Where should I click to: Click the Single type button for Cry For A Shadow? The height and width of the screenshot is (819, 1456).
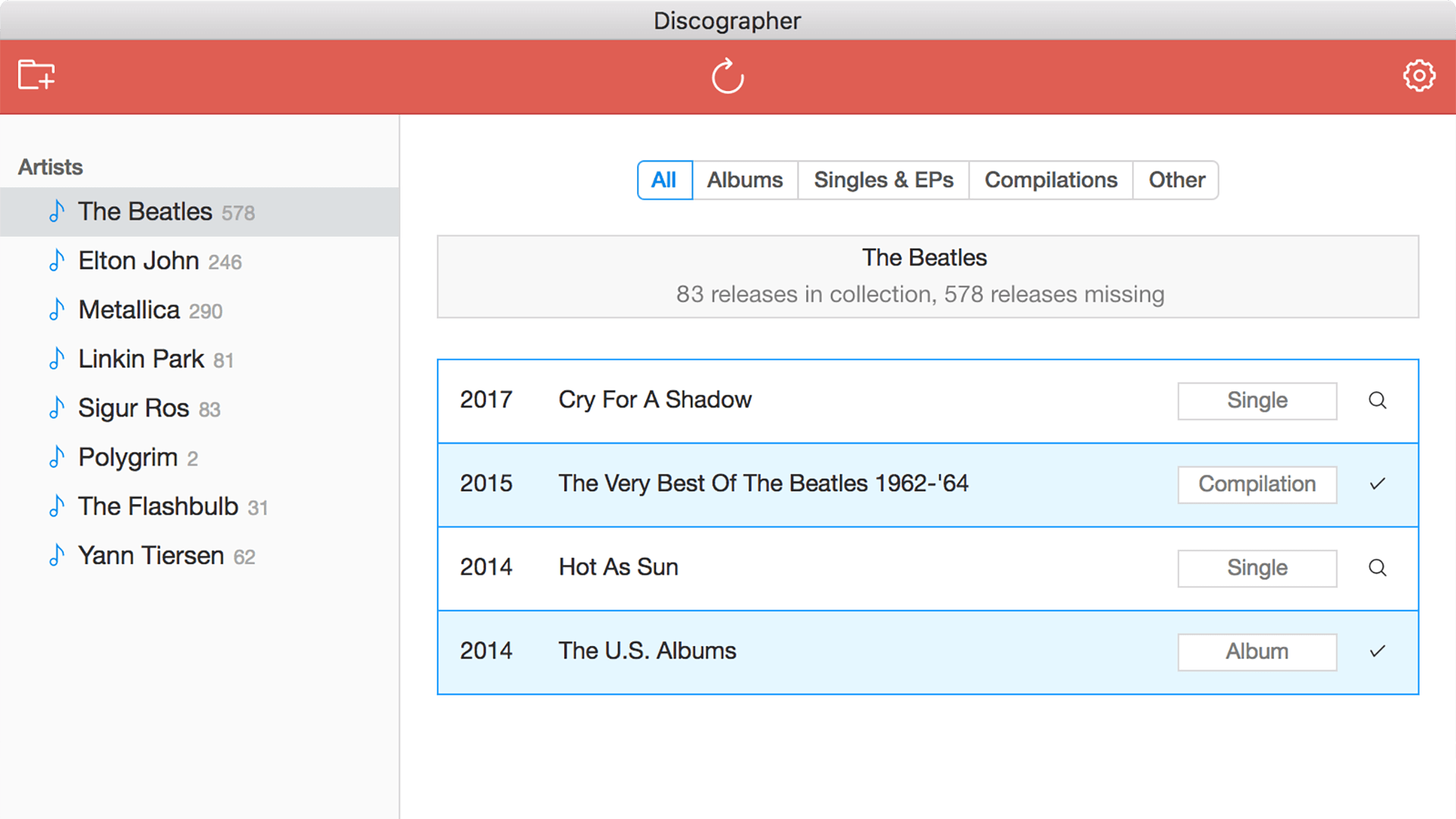tap(1257, 400)
